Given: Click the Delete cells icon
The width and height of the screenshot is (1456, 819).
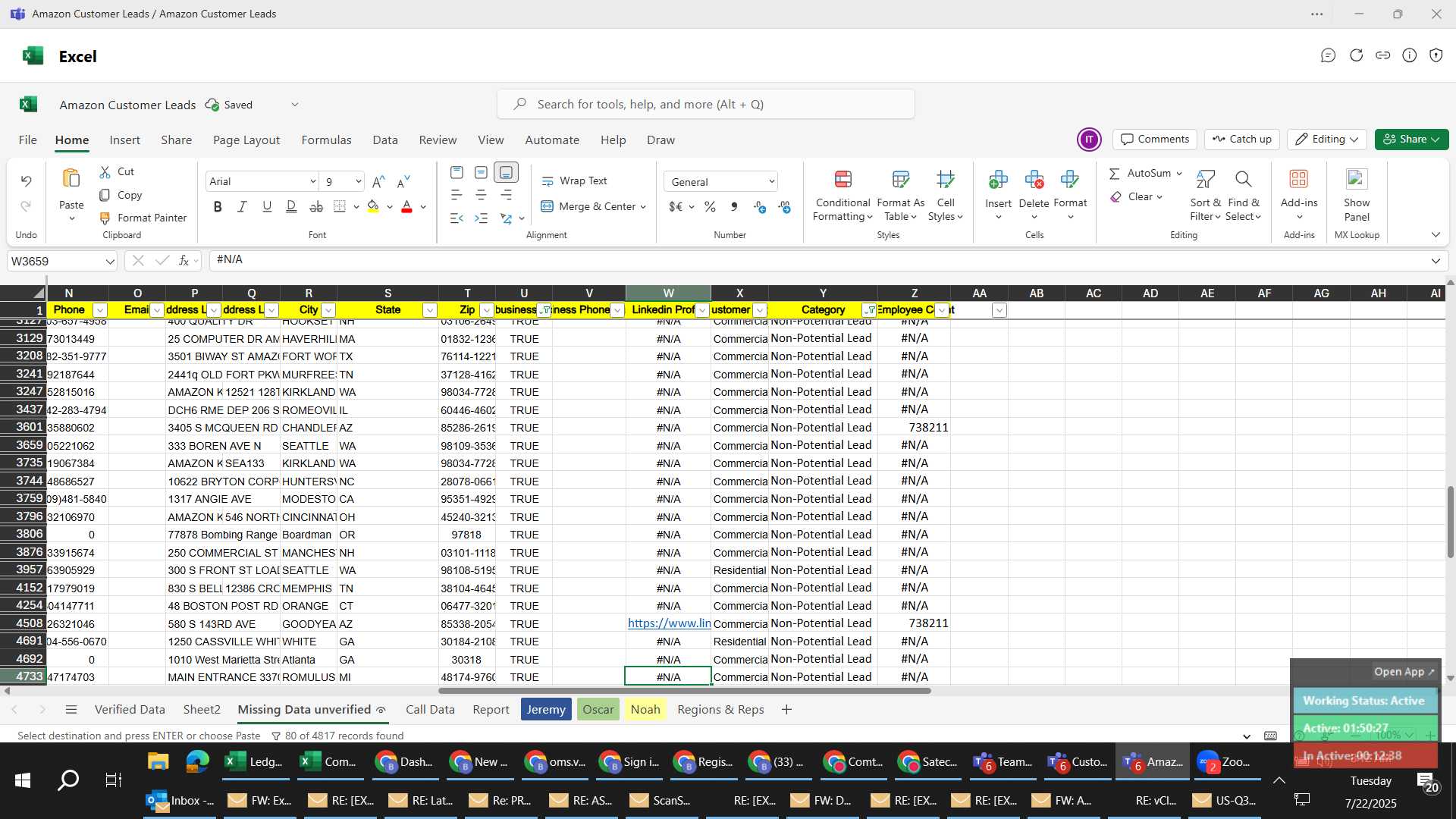Looking at the screenshot, I should tap(1034, 180).
